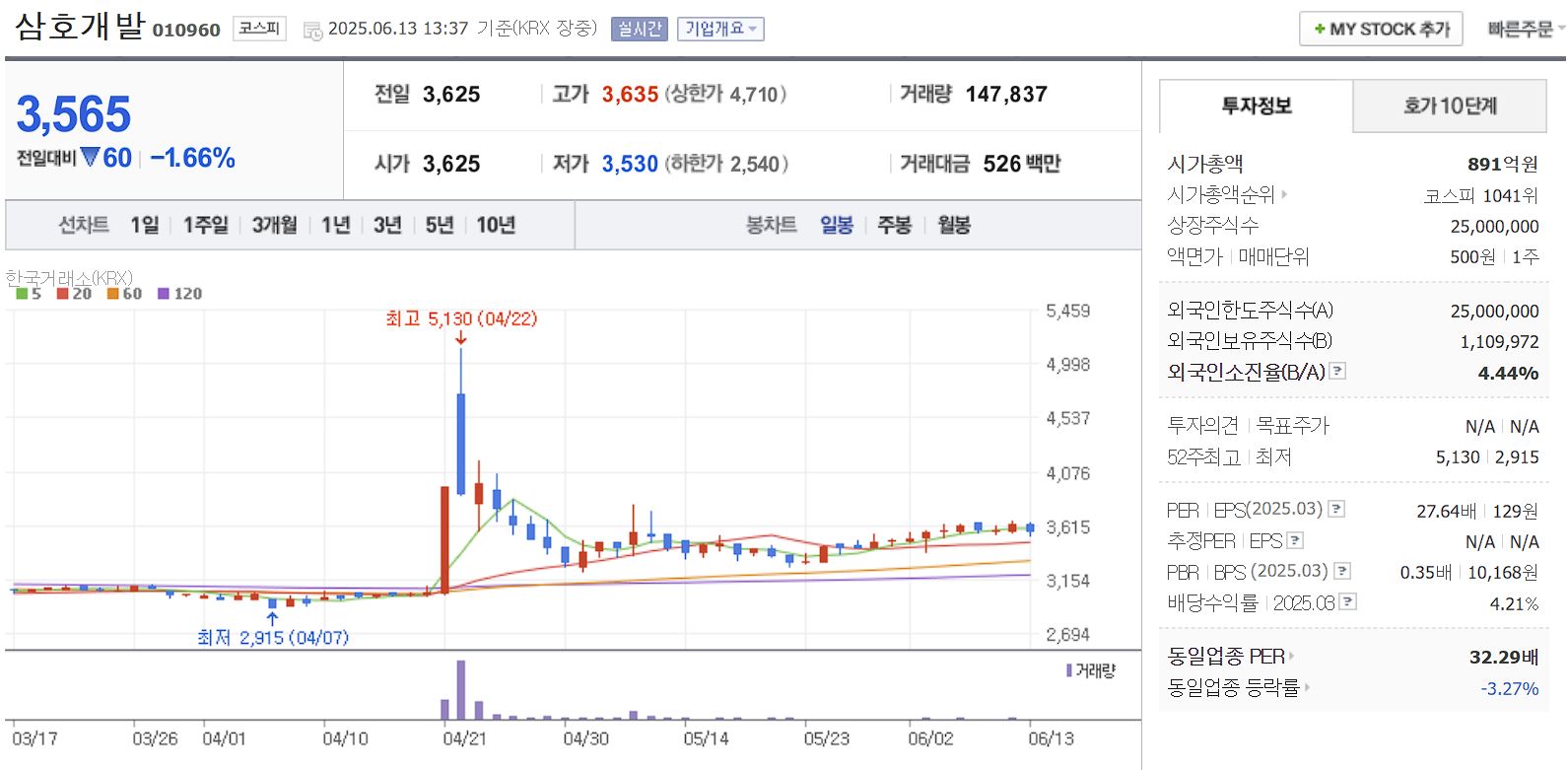1568x770 pixels.
Task: Click the 실시간 realtime badge
Action: pyautogui.click(x=640, y=30)
